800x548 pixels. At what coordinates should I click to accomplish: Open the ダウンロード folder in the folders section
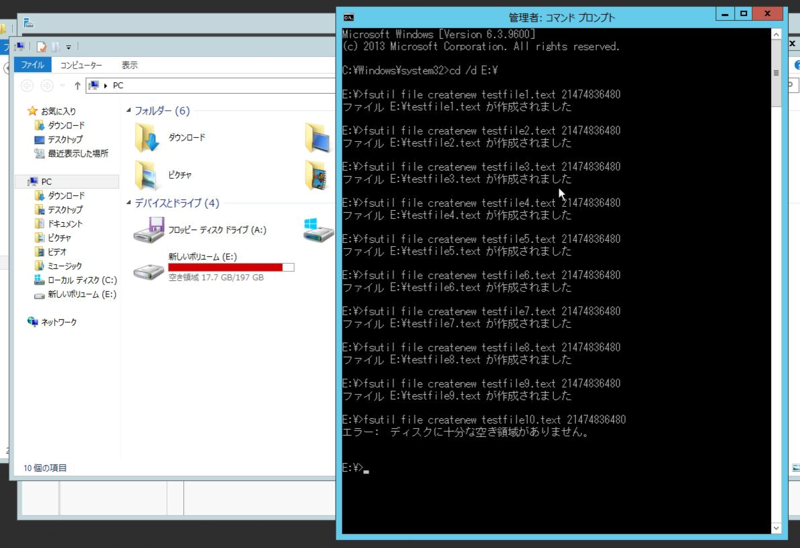pos(148,137)
